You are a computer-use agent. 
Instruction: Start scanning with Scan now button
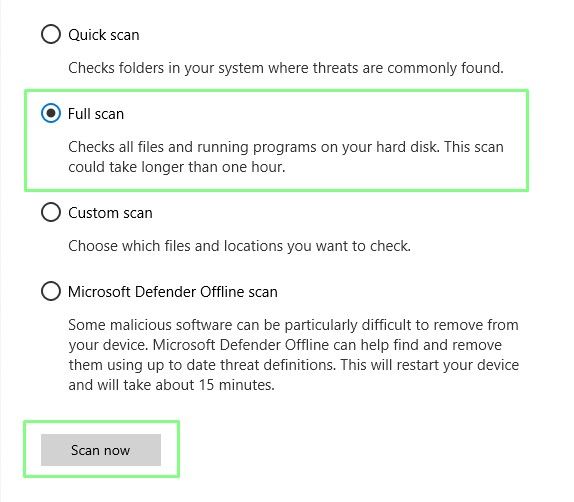(101, 450)
